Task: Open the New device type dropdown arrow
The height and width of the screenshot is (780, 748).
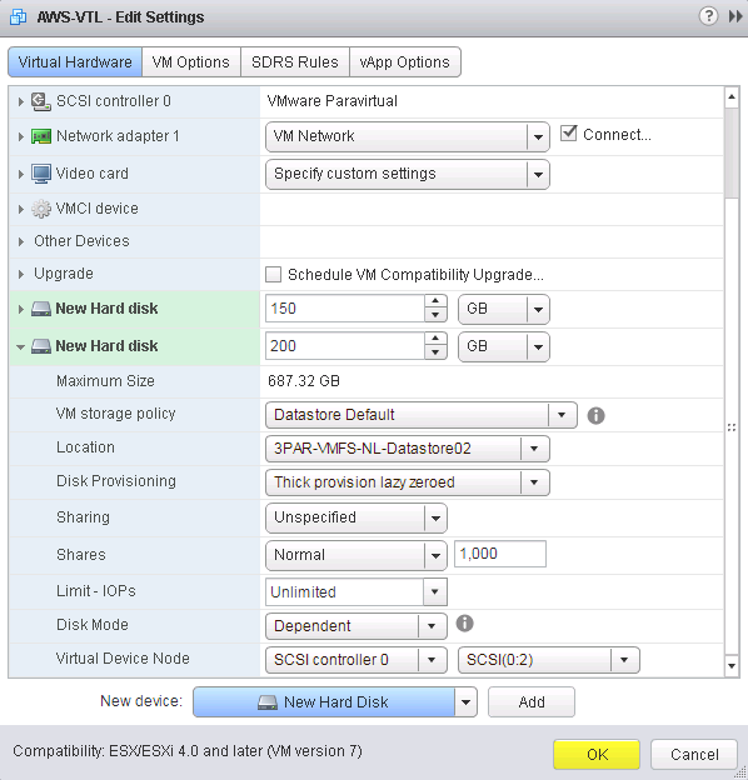Action: click(x=466, y=702)
